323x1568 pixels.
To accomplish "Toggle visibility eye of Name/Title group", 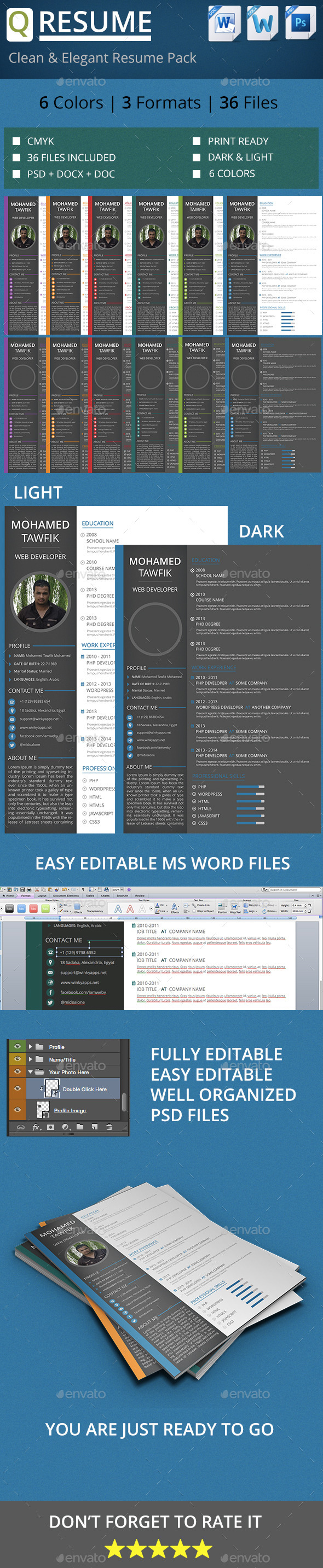I will pos(18,1059).
